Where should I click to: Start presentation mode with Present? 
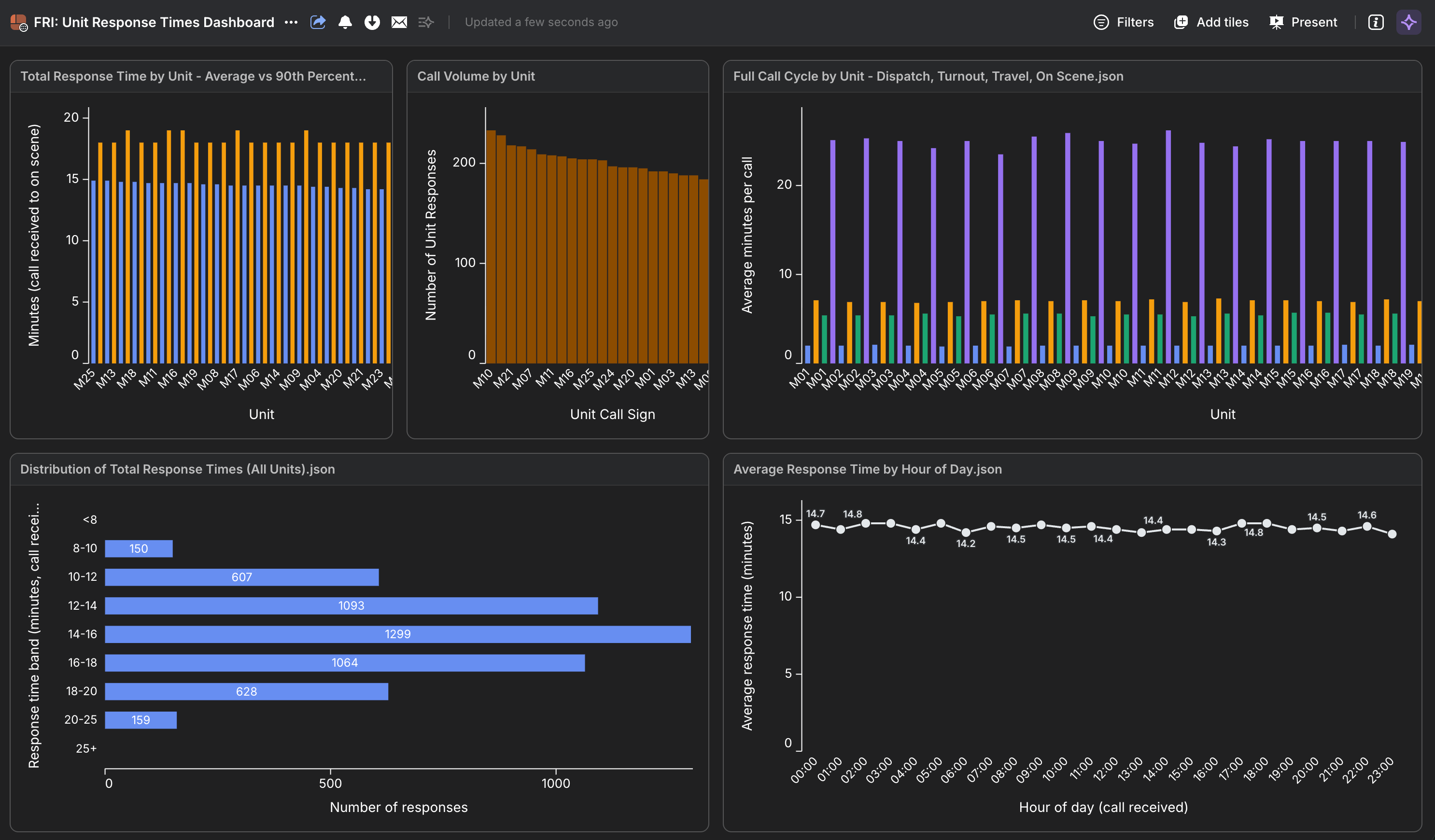tap(1303, 22)
